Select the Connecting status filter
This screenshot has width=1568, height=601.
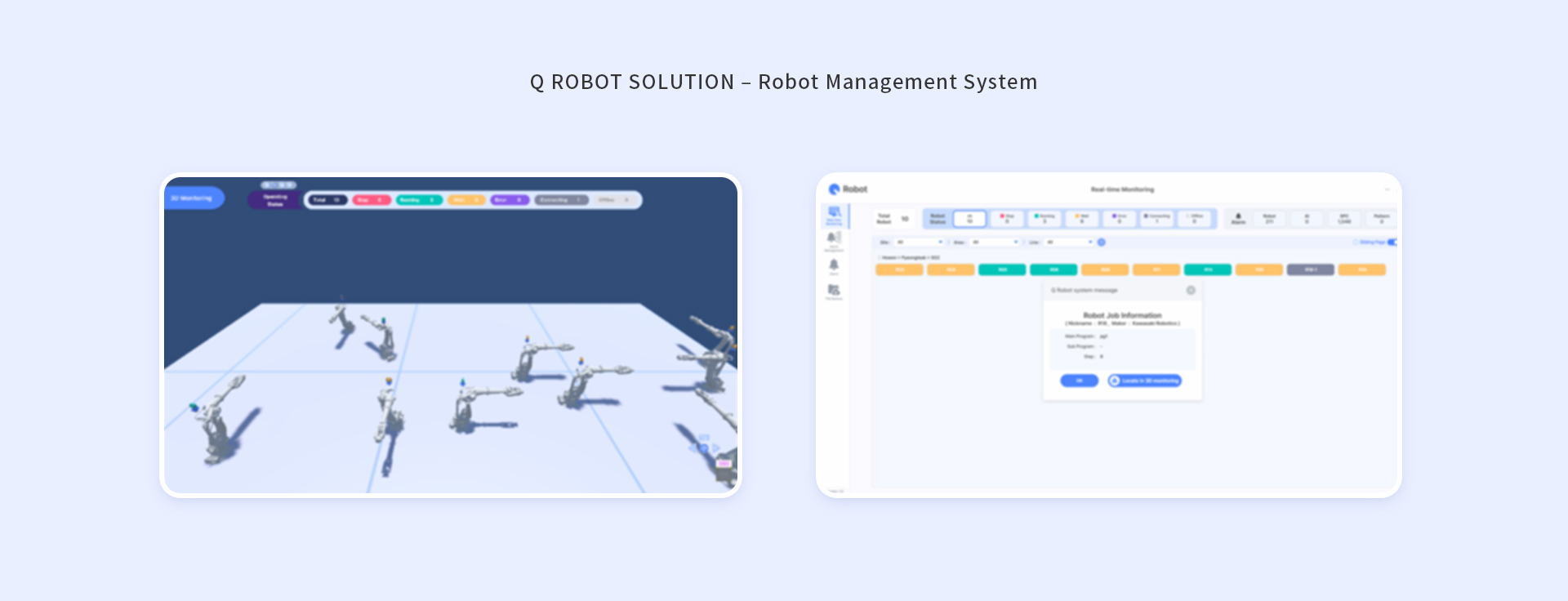[x=1157, y=218]
